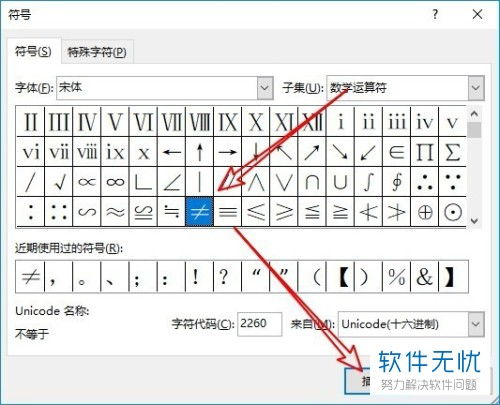
Task: Choose the congruent ≌ symbol
Action: click(143, 212)
